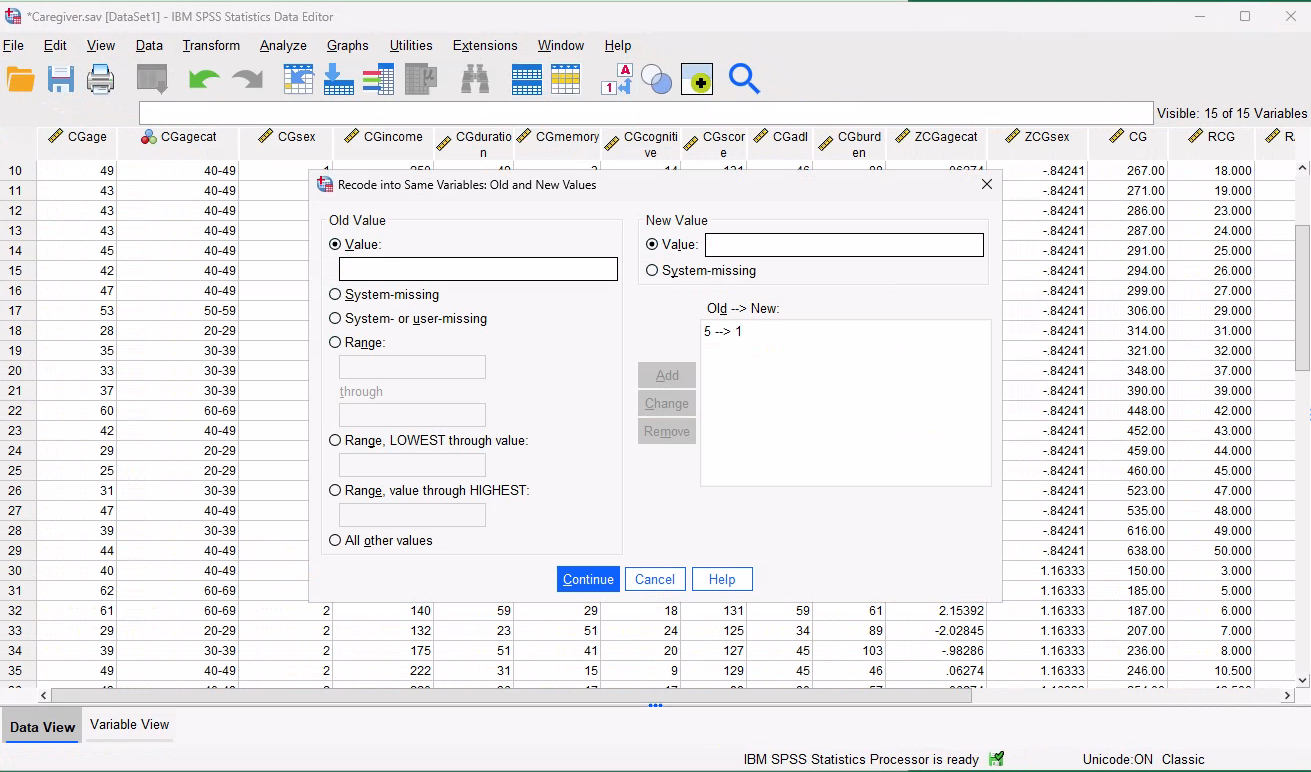Select the Old Value System-missing radio button
The width and height of the screenshot is (1311, 772).
coord(335,295)
